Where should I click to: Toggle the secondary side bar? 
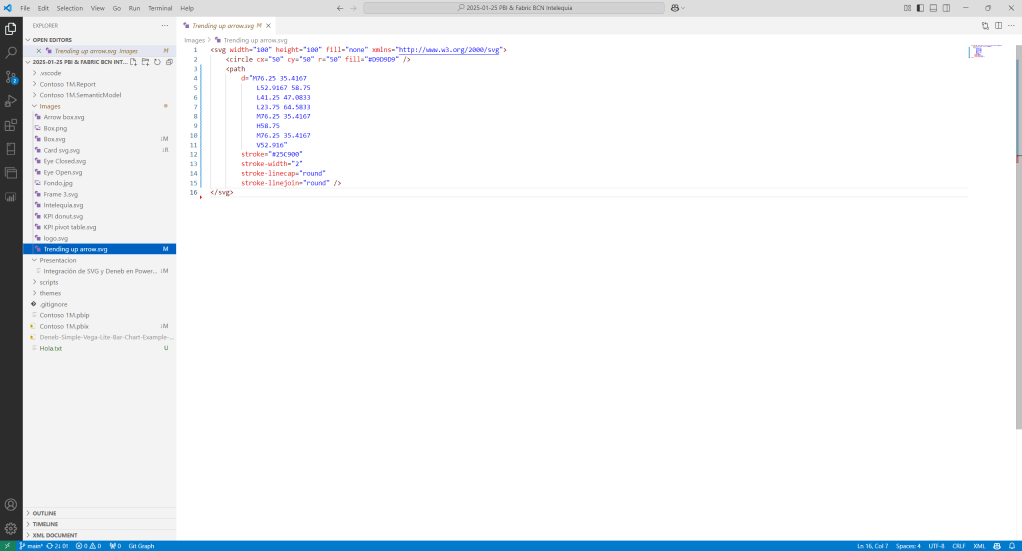coord(946,8)
